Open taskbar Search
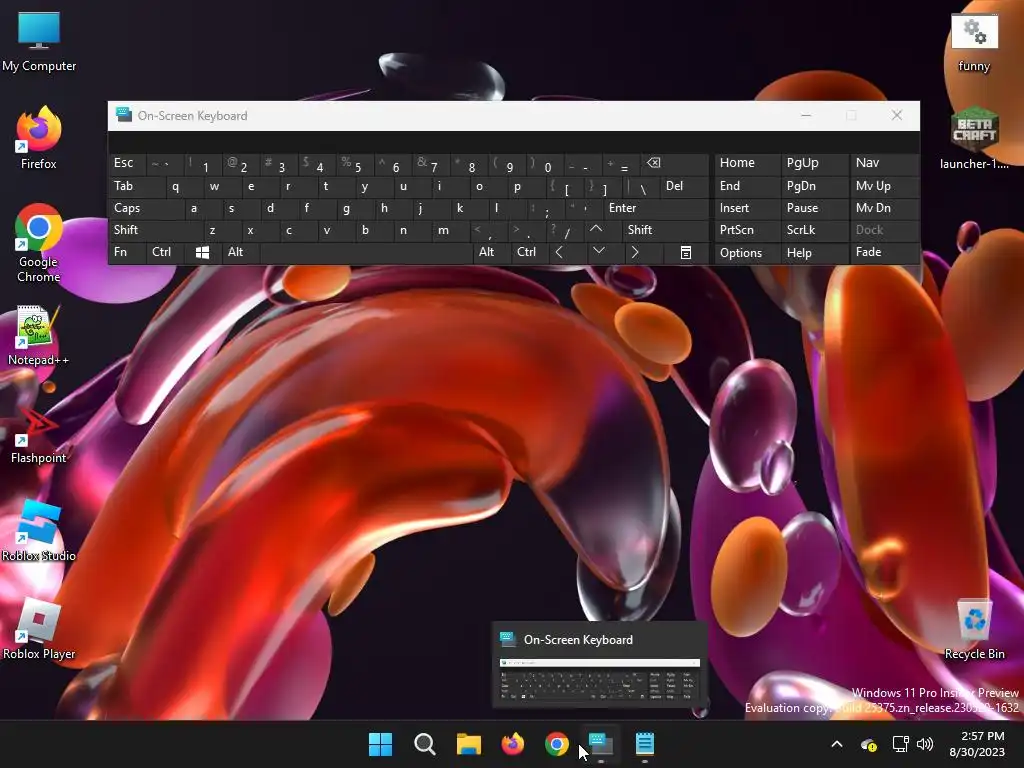This screenshot has height=768, width=1024. (424, 744)
